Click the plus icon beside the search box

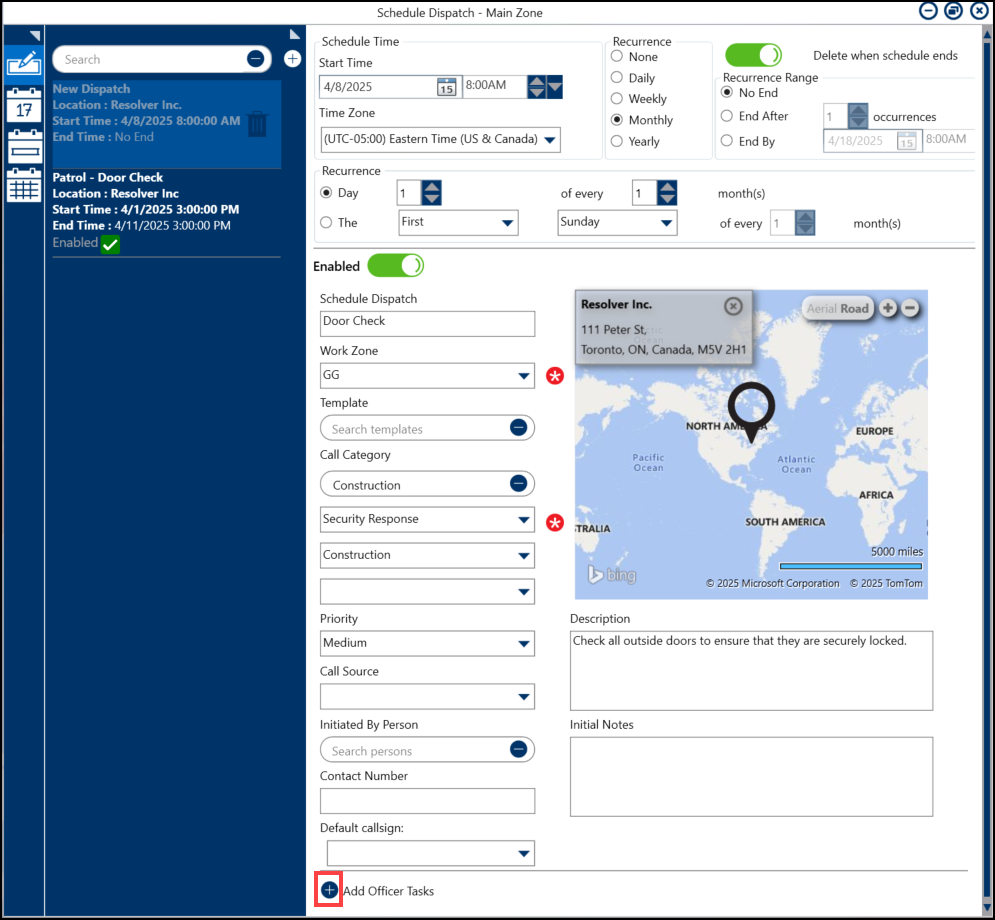292,59
